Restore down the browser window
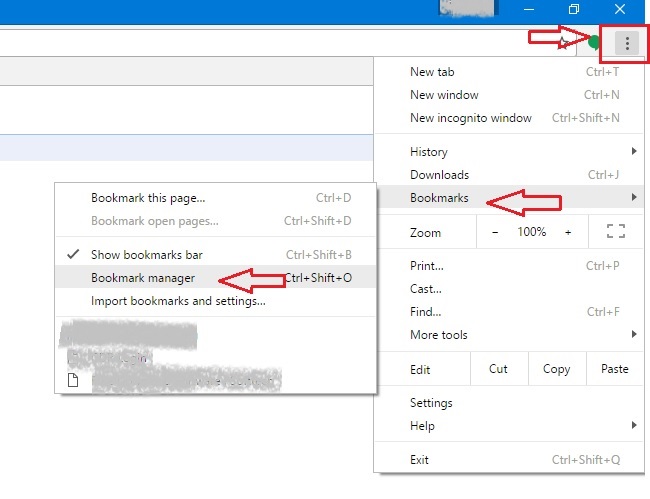 point(574,9)
